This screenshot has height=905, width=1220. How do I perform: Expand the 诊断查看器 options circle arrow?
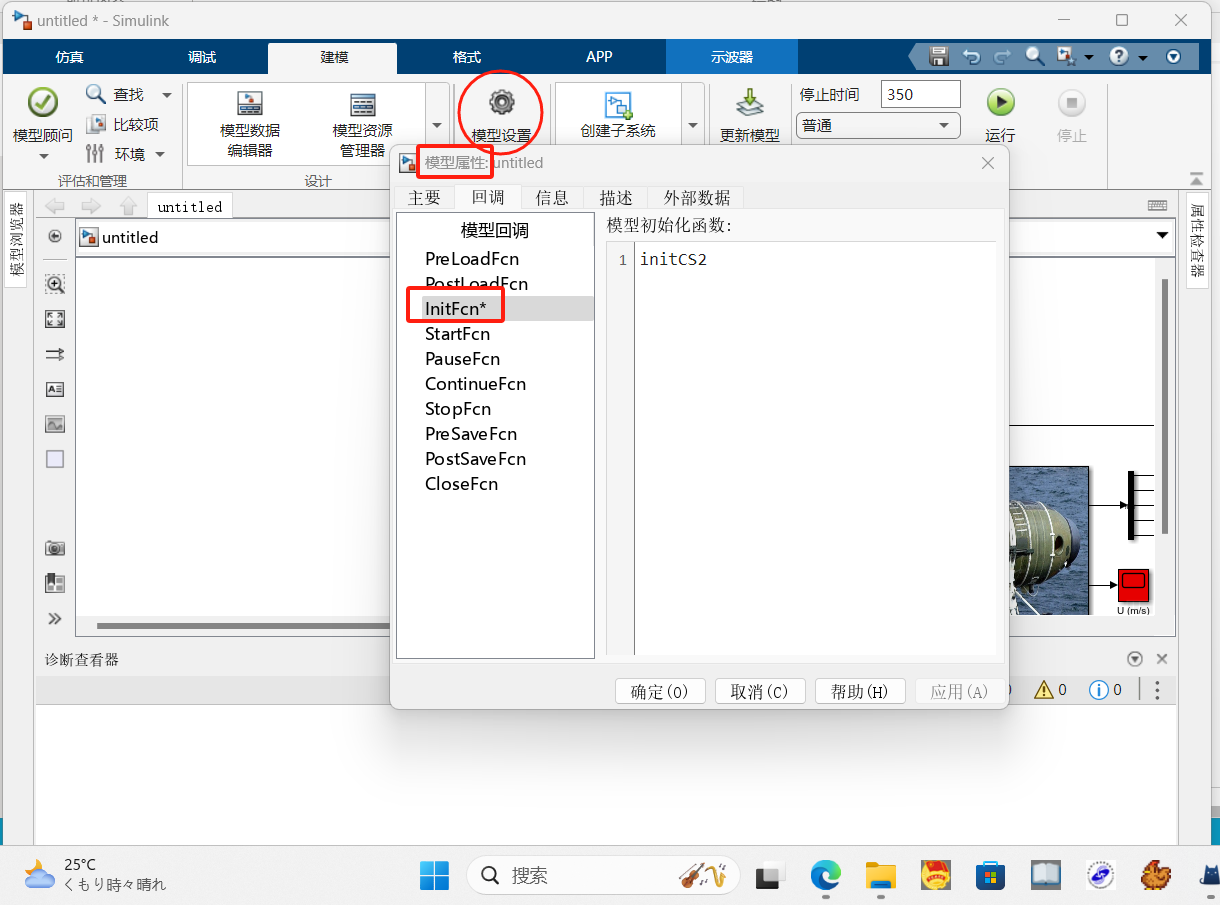pos(1135,659)
